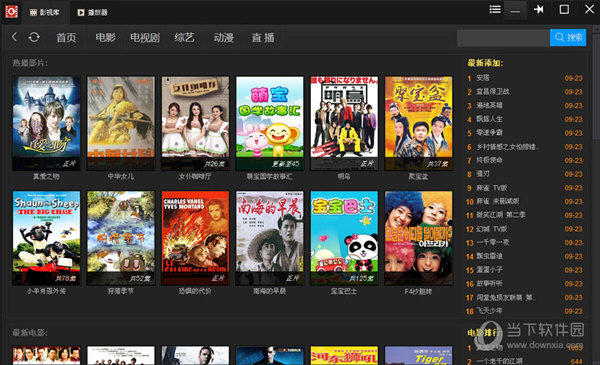Viewport: 600px width, 365px height.
Task: Open the 南海的早晨 poster thumbnail
Action: (270, 238)
